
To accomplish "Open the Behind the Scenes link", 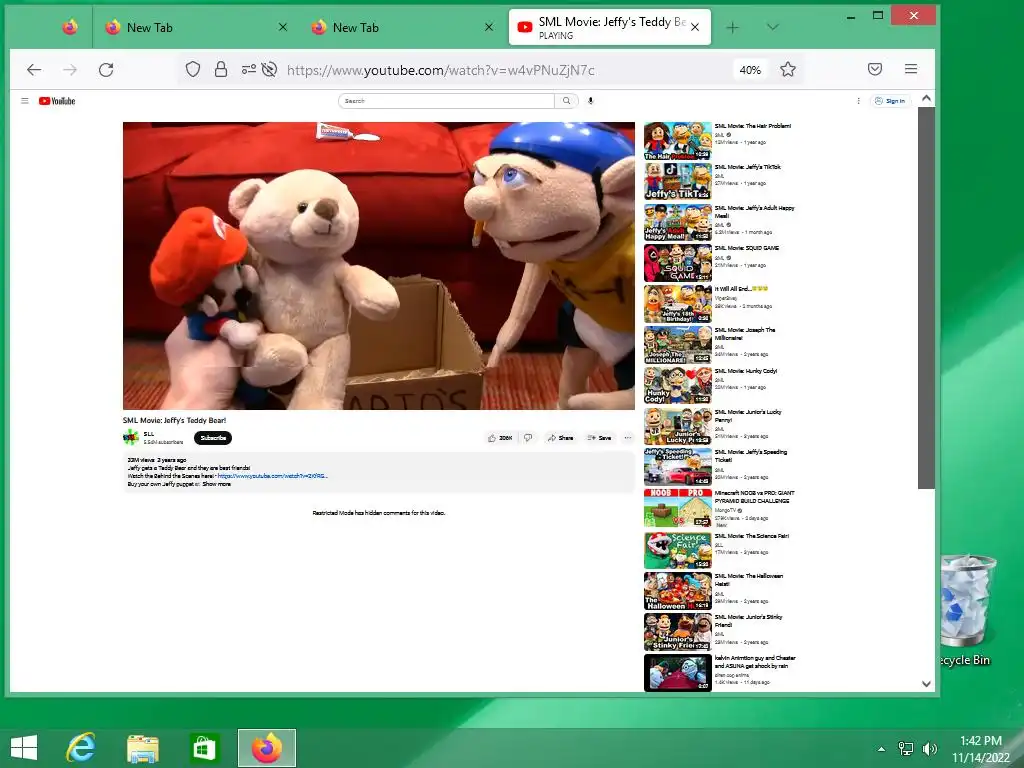I will [272, 476].
